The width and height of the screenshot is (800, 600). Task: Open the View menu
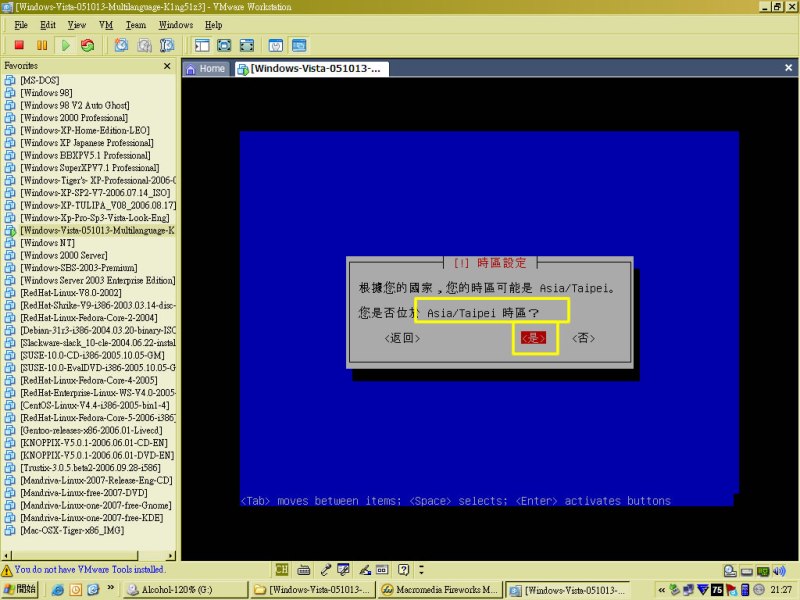coord(77,25)
